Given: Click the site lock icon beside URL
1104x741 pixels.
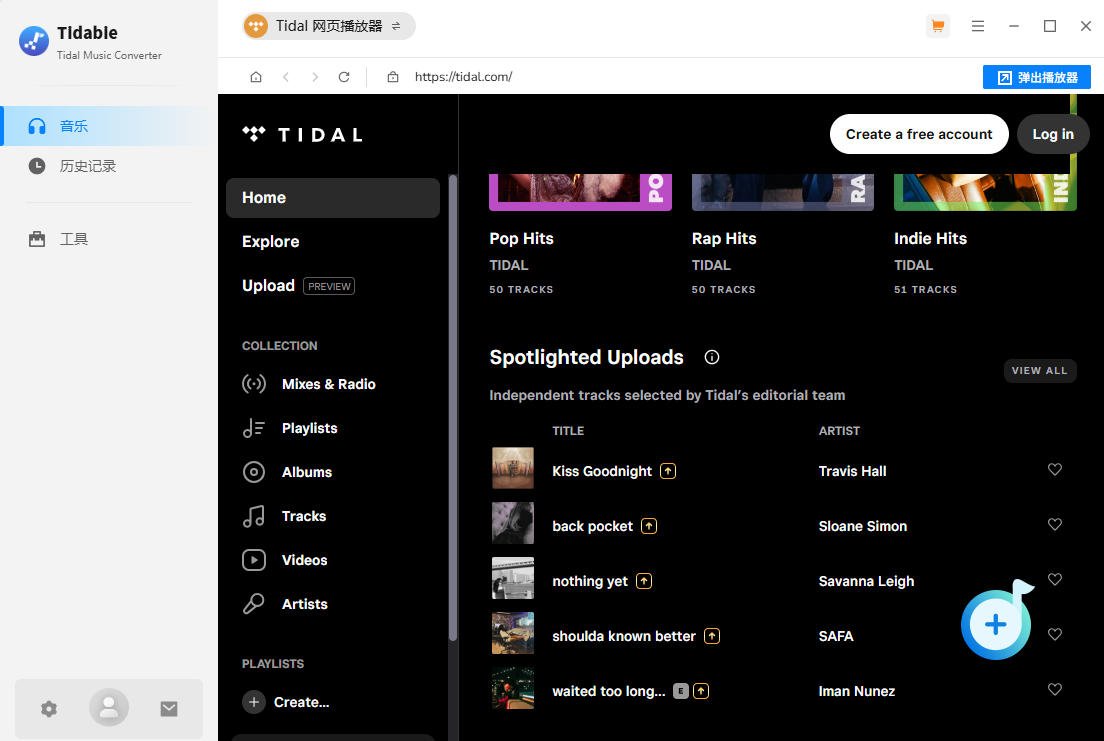Looking at the screenshot, I should coord(393,77).
